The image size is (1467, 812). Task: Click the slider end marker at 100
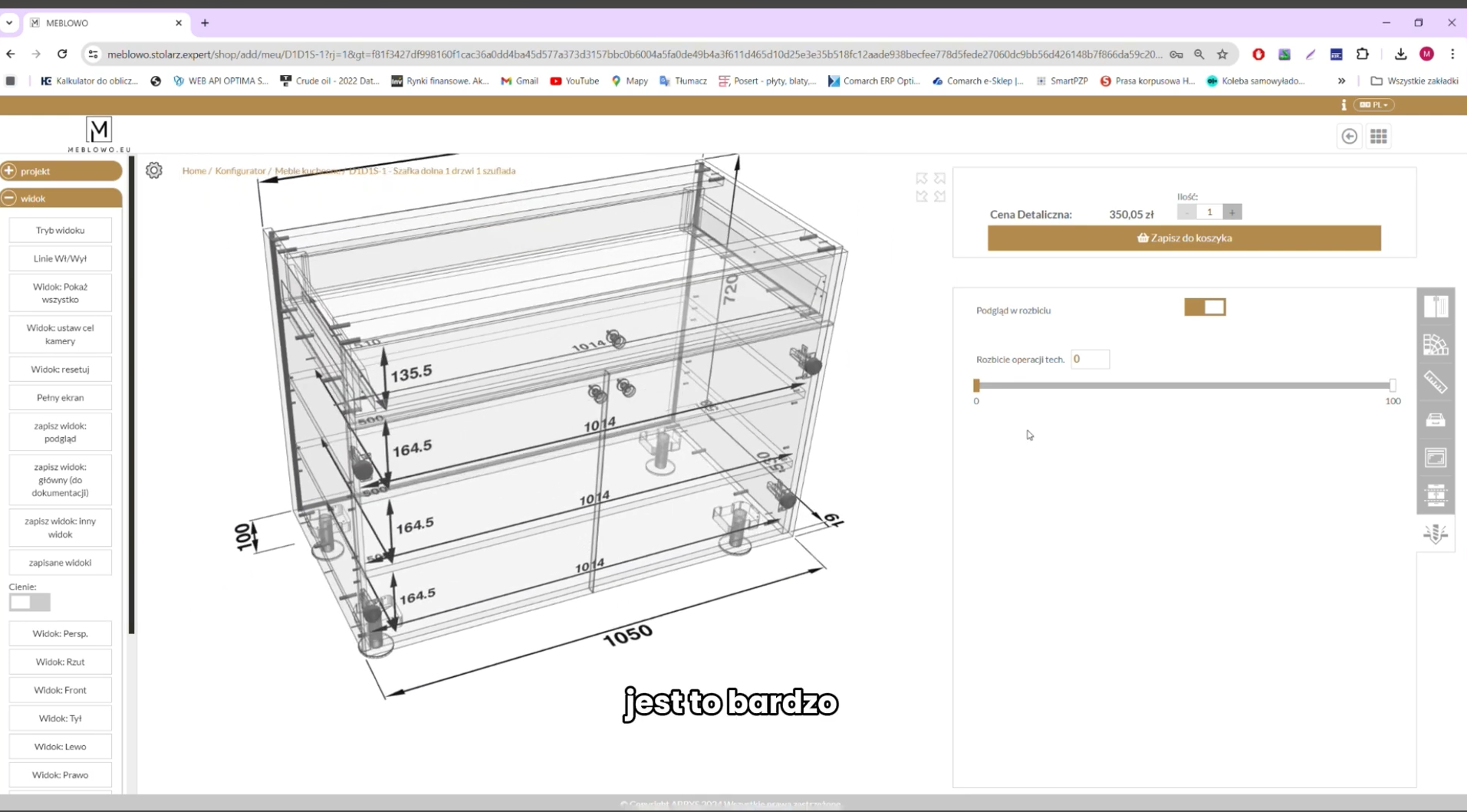(1393, 386)
